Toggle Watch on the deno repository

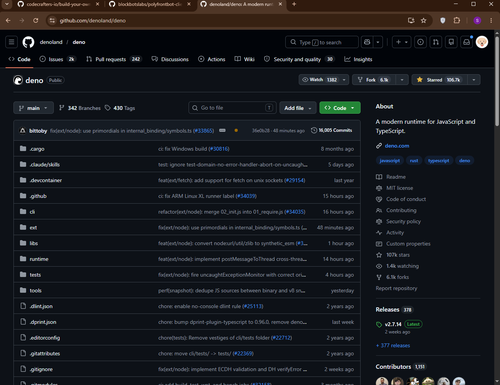[319, 80]
